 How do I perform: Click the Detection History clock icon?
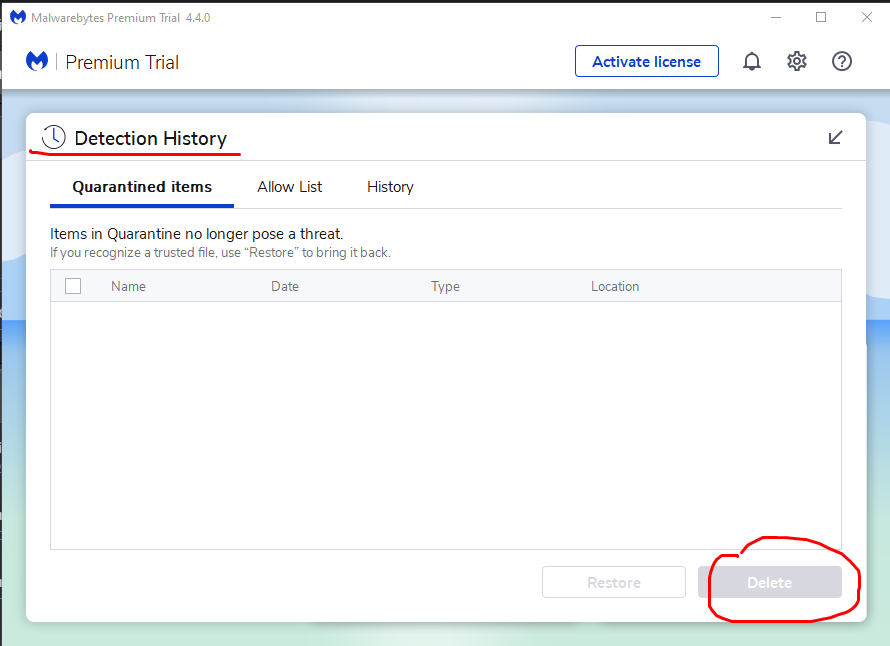pos(54,137)
